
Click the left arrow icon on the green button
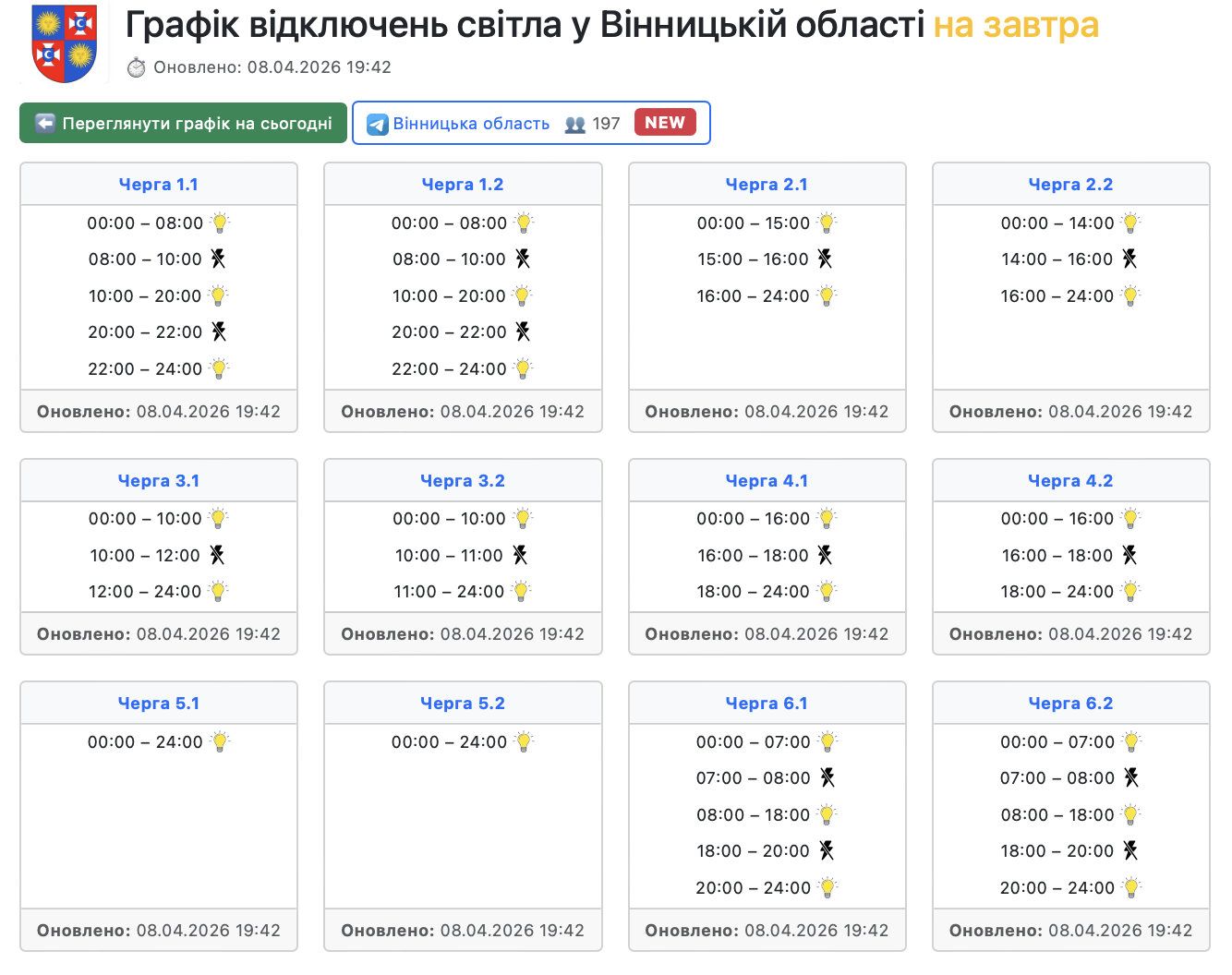[x=45, y=124]
